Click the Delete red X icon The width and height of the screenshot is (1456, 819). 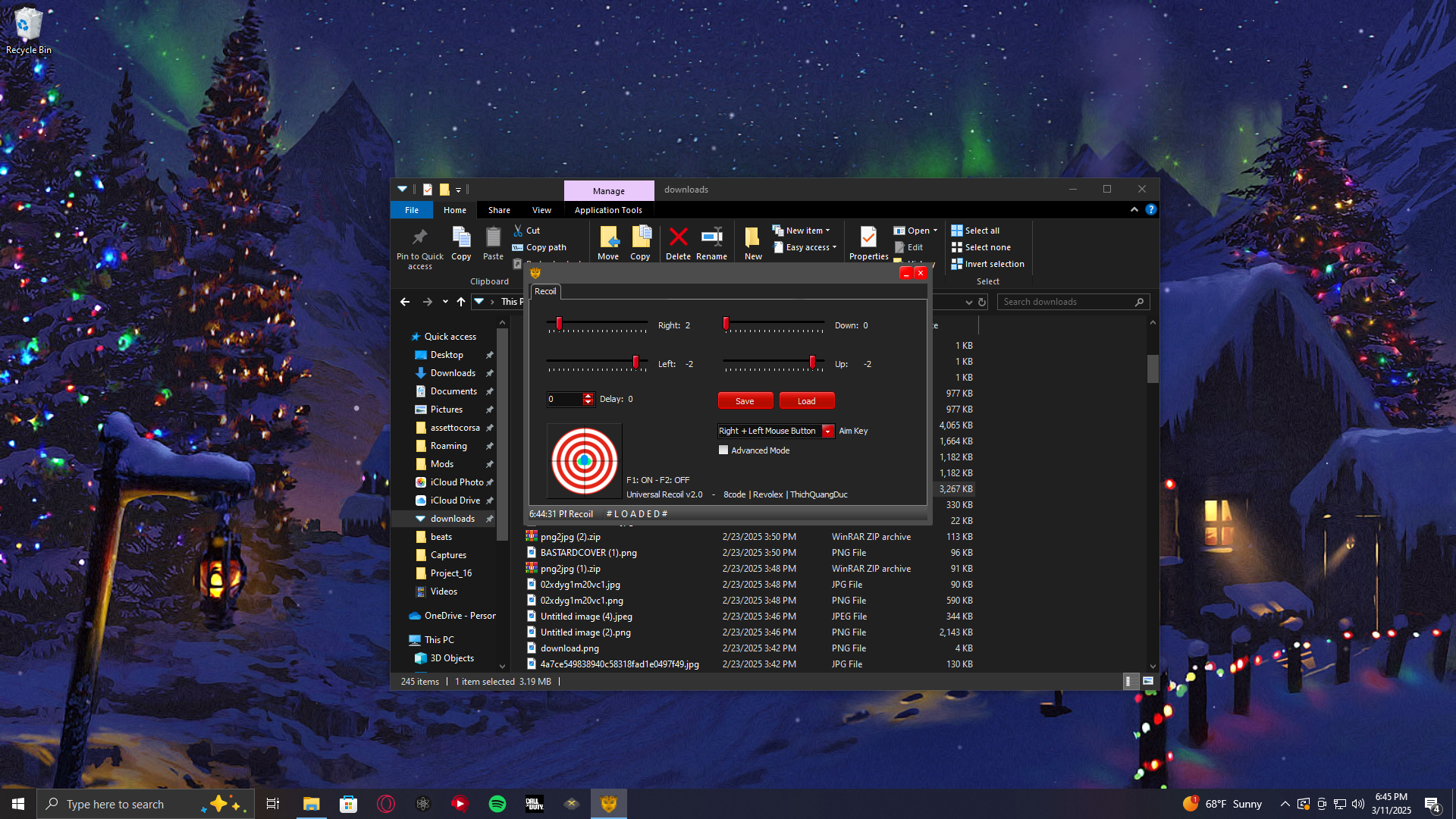pos(678,237)
